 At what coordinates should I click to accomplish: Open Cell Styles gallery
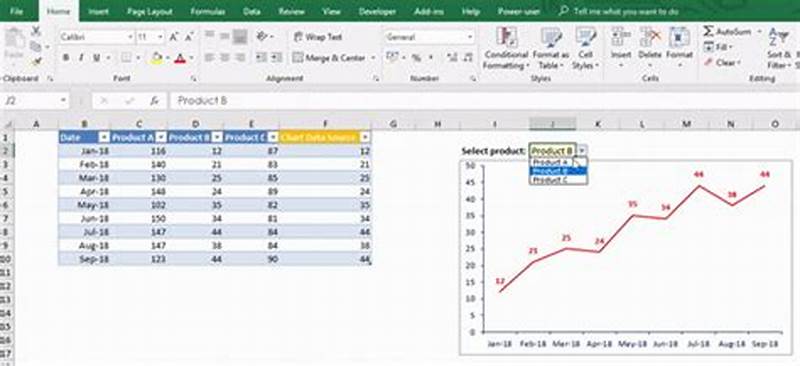[586, 48]
